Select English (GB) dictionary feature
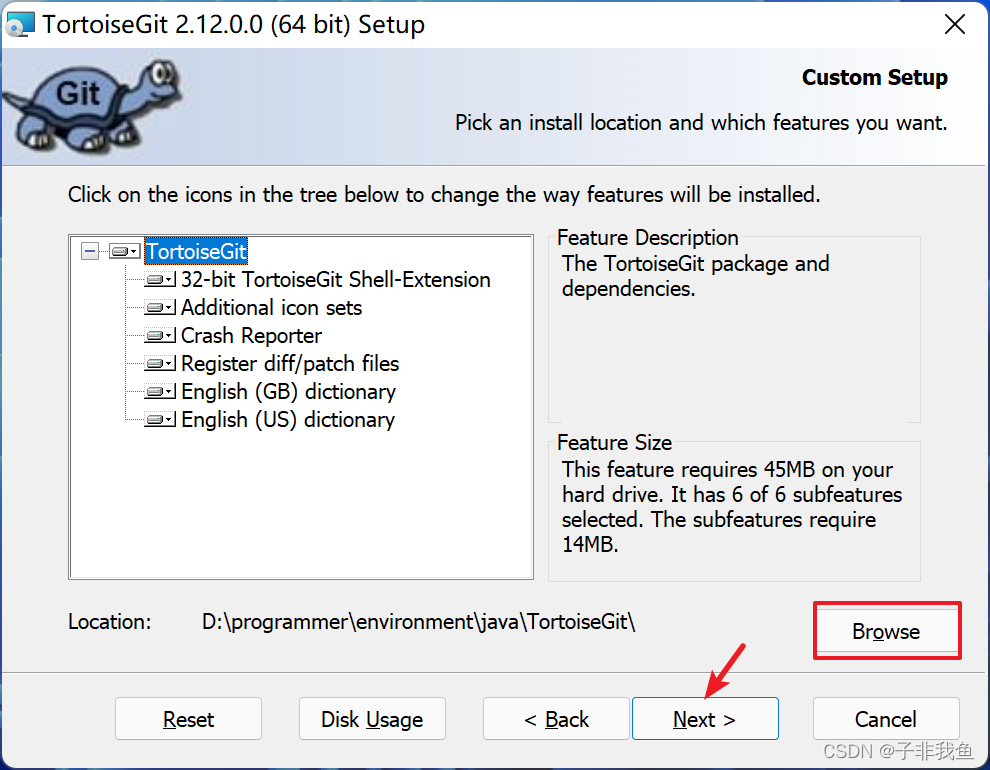 click(x=289, y=392)
